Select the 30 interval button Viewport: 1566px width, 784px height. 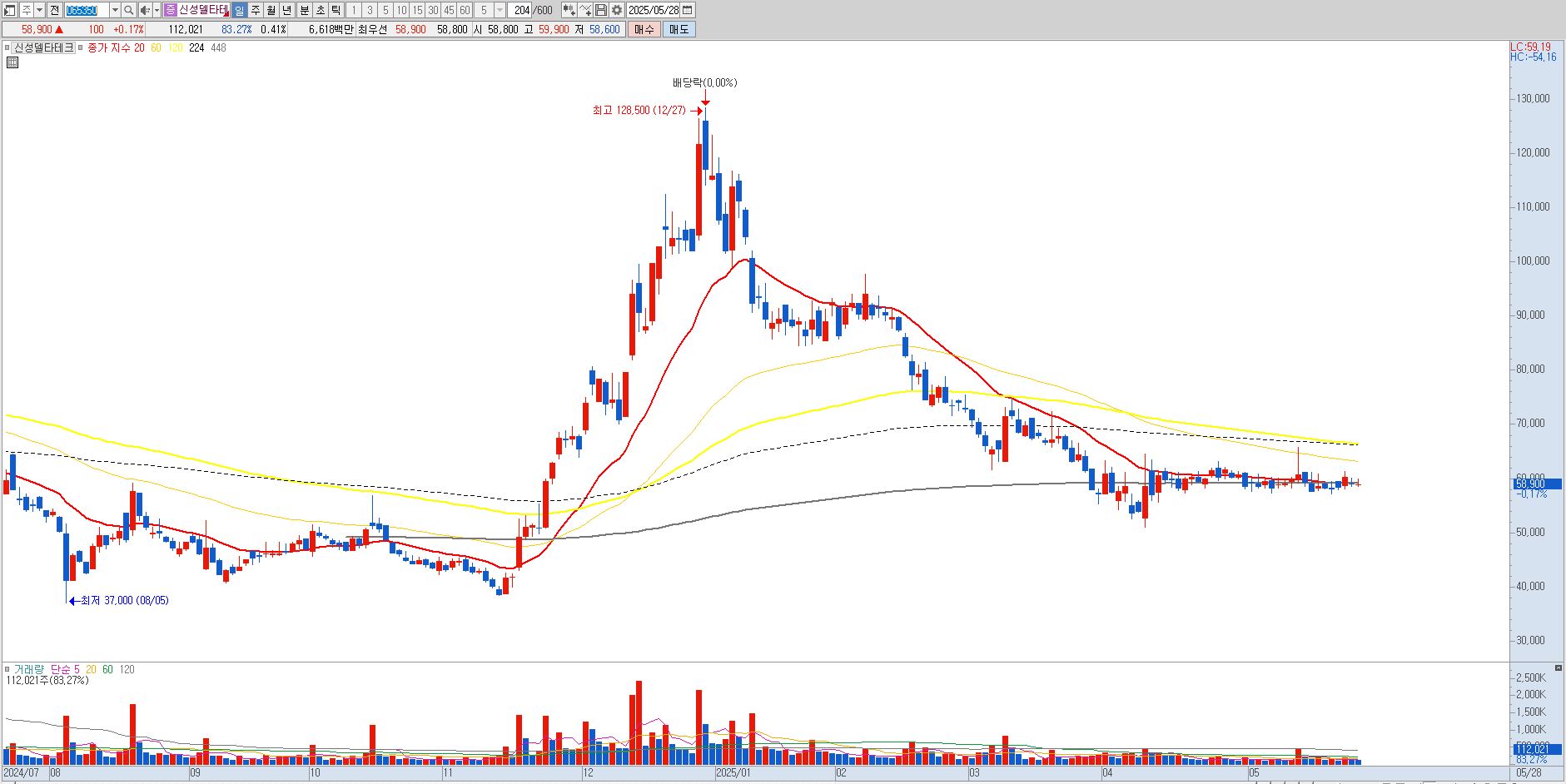point(433,10)
